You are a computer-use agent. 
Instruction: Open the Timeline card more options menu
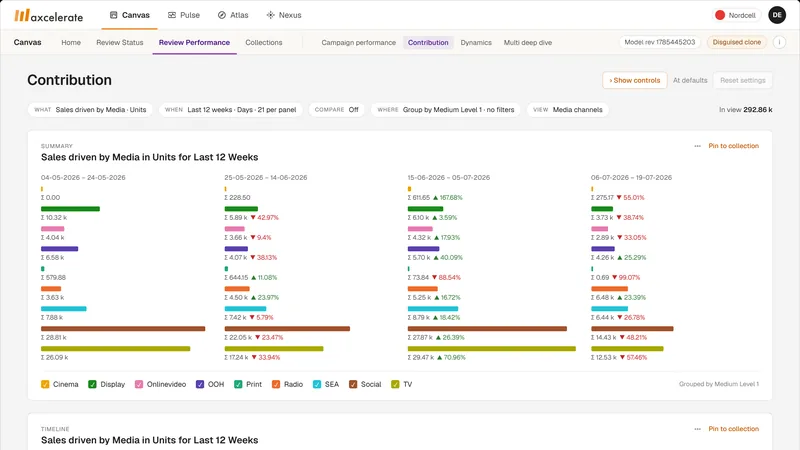tap(697, 429)
